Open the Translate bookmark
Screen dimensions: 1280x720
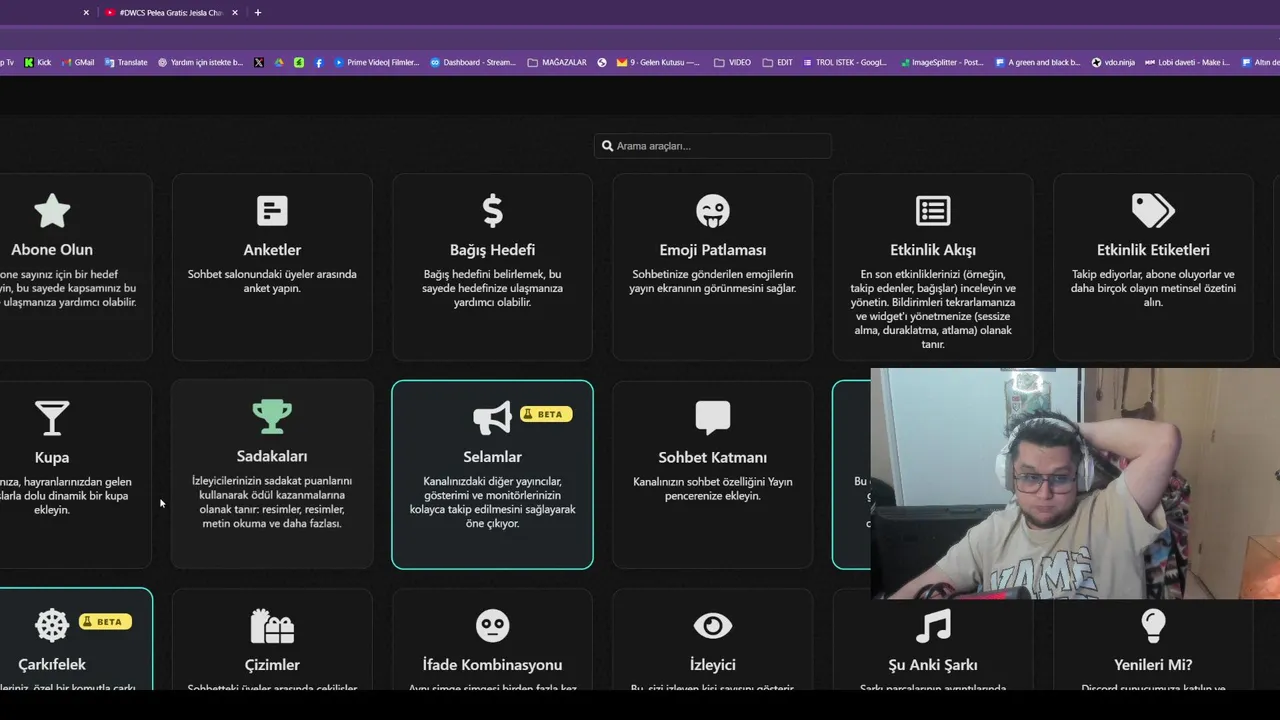tap(126, 62)
